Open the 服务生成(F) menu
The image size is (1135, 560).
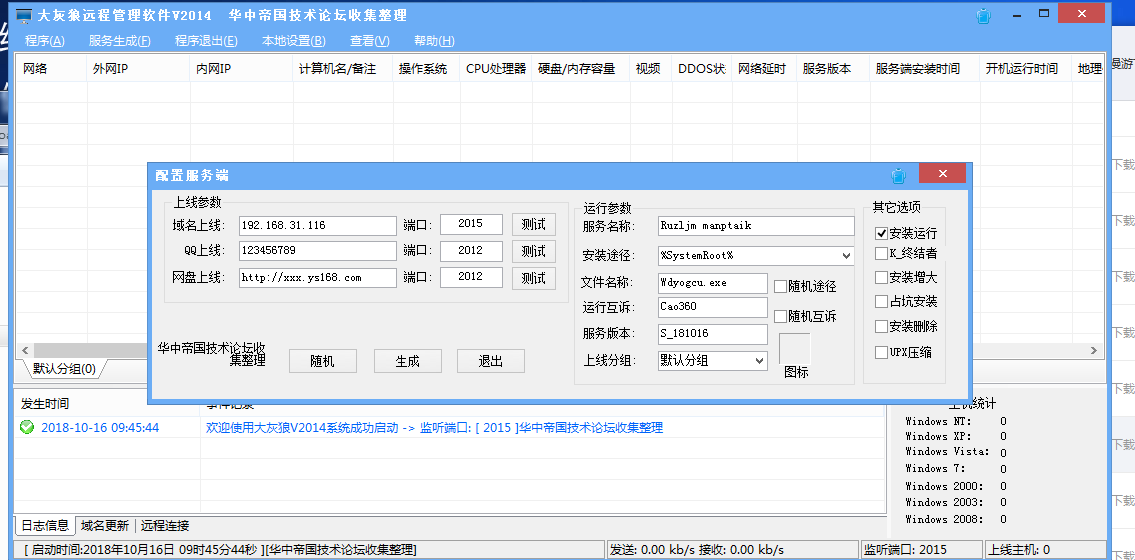tap(119, 41)
